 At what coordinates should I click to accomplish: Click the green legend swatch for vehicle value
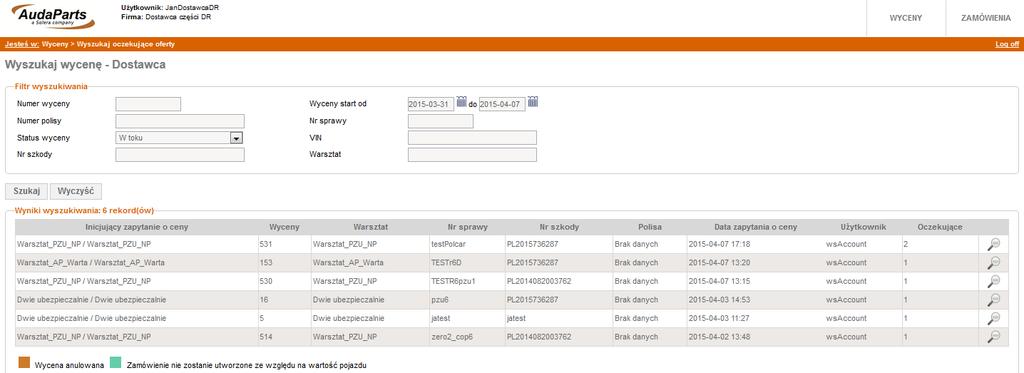tap(116, 363)
